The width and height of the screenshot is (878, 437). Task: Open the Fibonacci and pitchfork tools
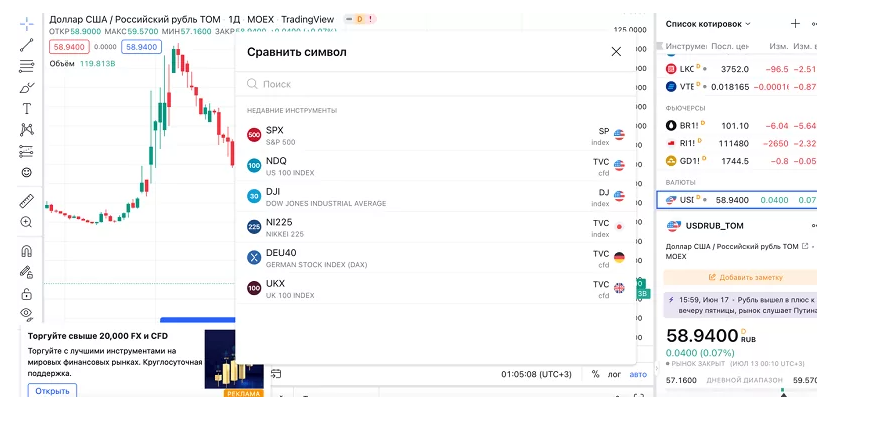26,66
